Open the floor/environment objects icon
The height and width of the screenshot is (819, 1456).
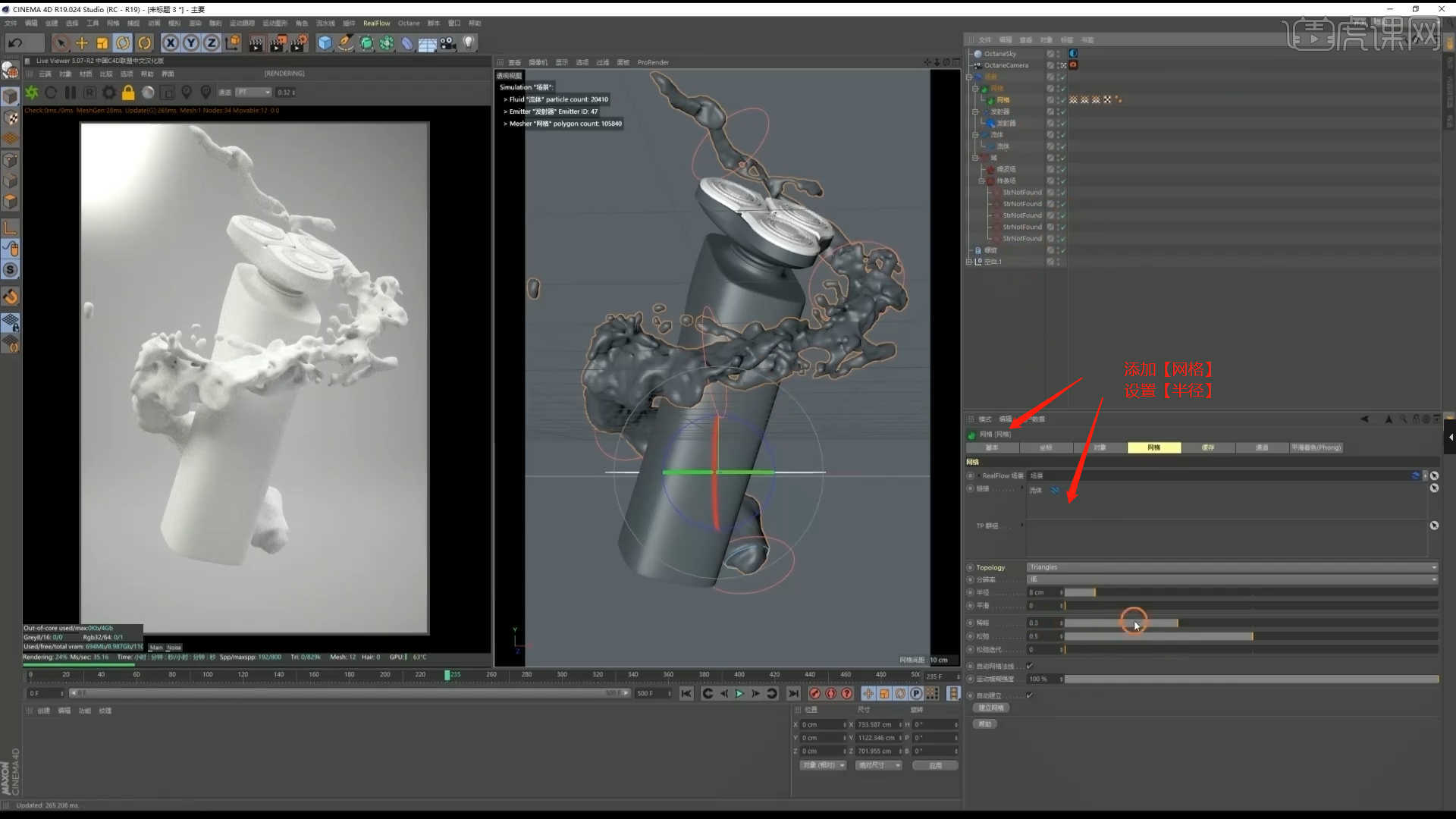(x=428, y=43)
